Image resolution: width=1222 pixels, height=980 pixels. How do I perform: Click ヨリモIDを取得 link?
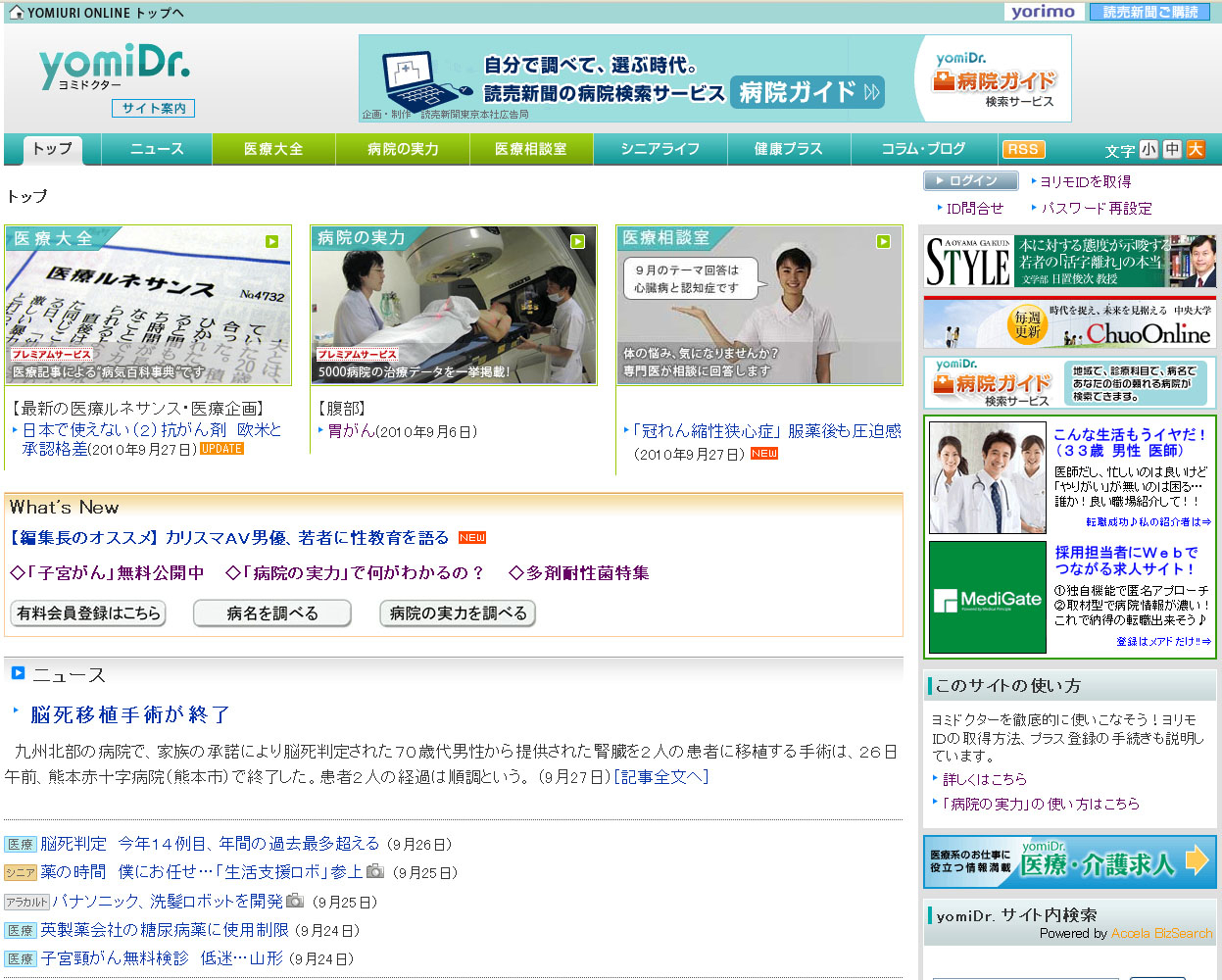click(x=1086, y=181)
